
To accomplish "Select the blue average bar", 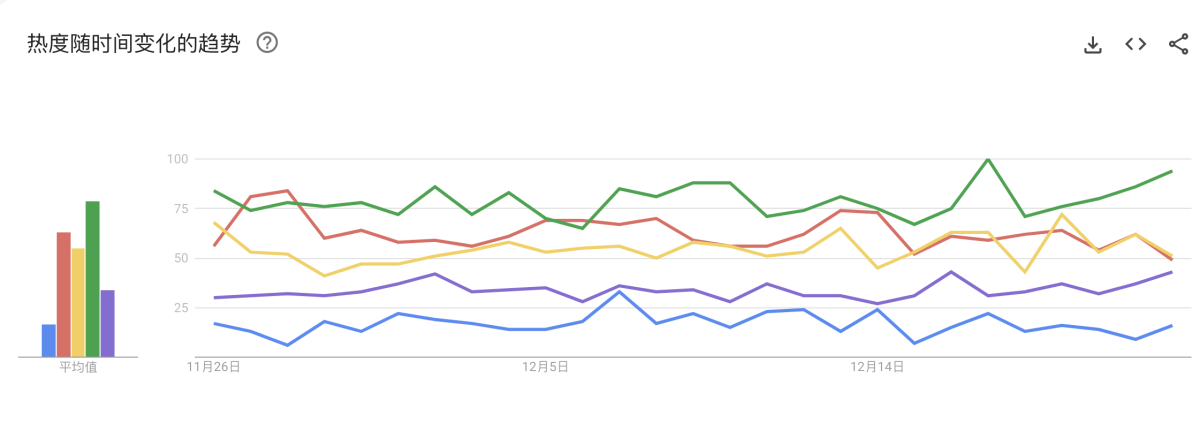I will [48, 340].
